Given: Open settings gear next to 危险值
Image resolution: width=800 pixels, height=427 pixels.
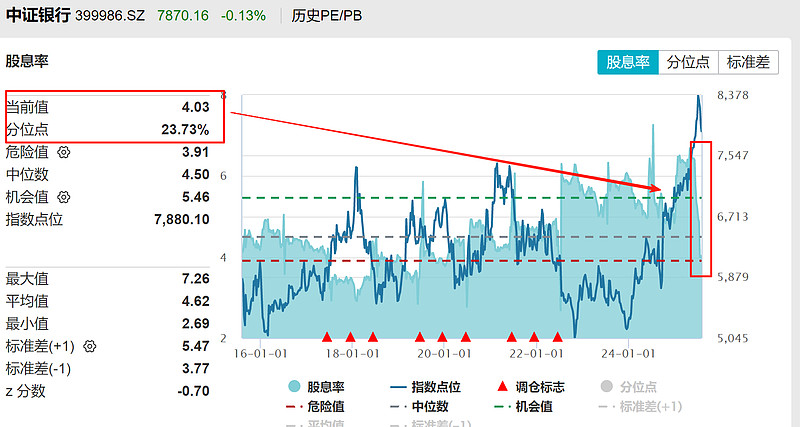Looking at the screenshot, I should 64,152.
